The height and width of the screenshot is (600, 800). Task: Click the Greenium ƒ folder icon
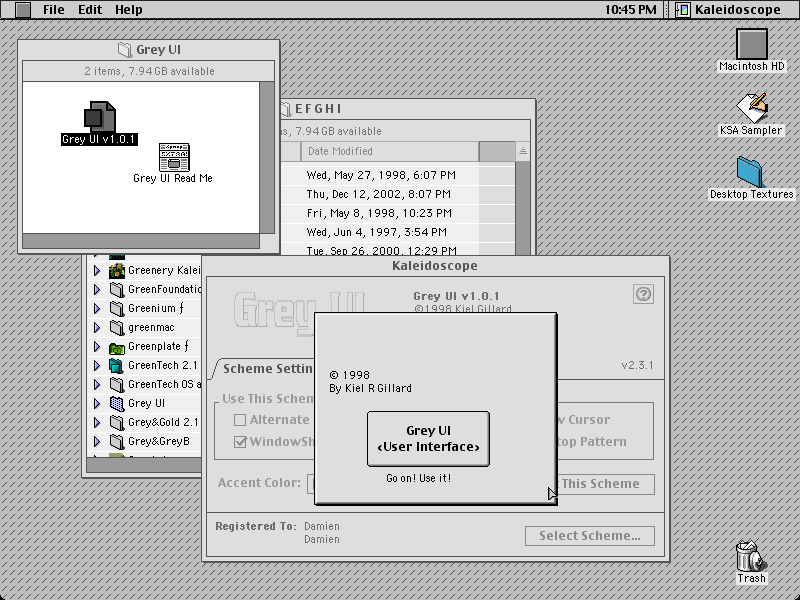click(x=117, y=309)
